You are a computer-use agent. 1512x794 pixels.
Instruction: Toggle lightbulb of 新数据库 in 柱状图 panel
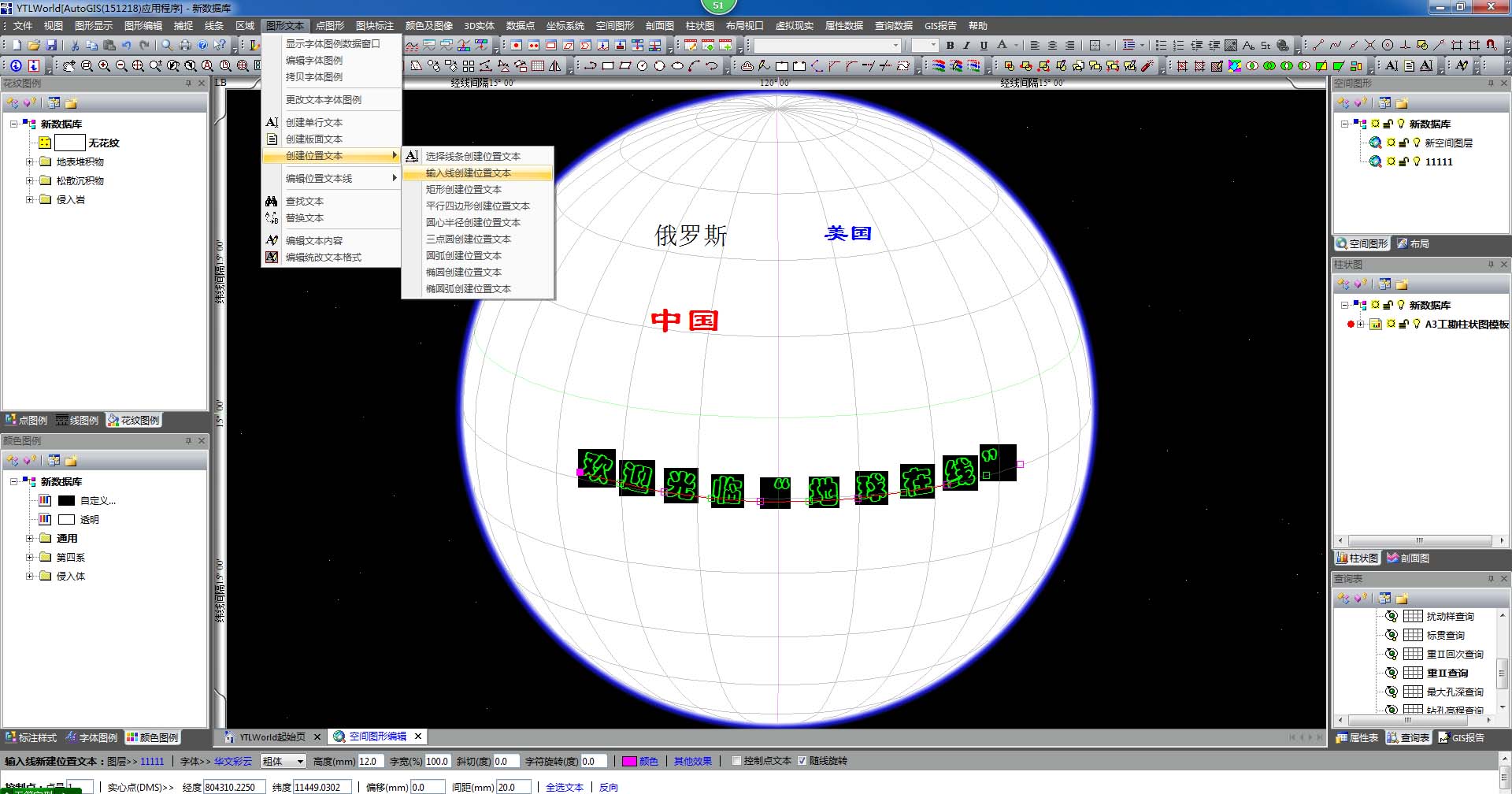[1401, 305]
